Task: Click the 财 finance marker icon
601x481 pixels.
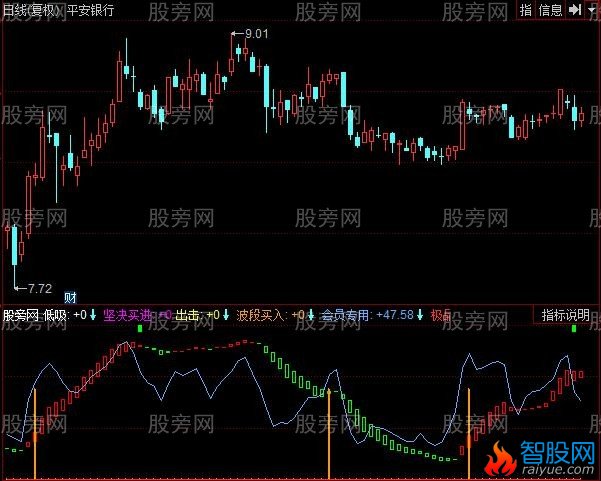Action: tap(70, 297)
